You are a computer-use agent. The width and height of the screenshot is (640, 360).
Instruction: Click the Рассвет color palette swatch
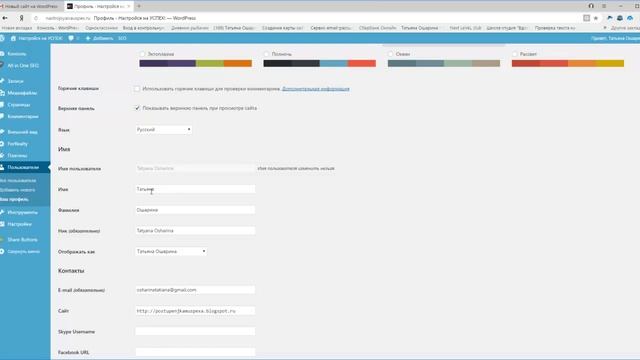click(568, 63)
